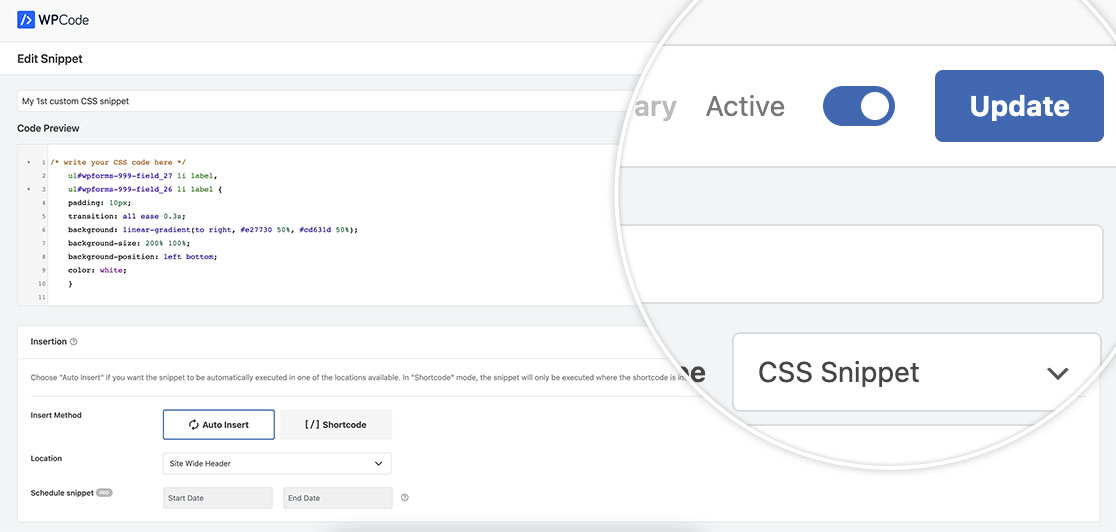Click the Edit Snippet heading
Image resolution: width=1116 pixels, height=532 pixels.
[x=50, y=59]
